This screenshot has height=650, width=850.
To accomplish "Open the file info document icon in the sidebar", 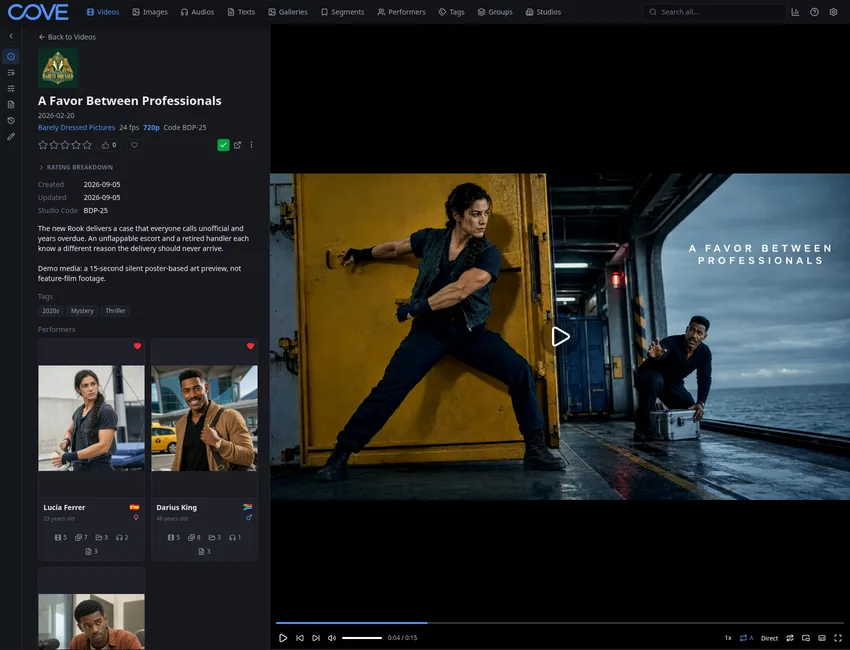I will [11, 105].
